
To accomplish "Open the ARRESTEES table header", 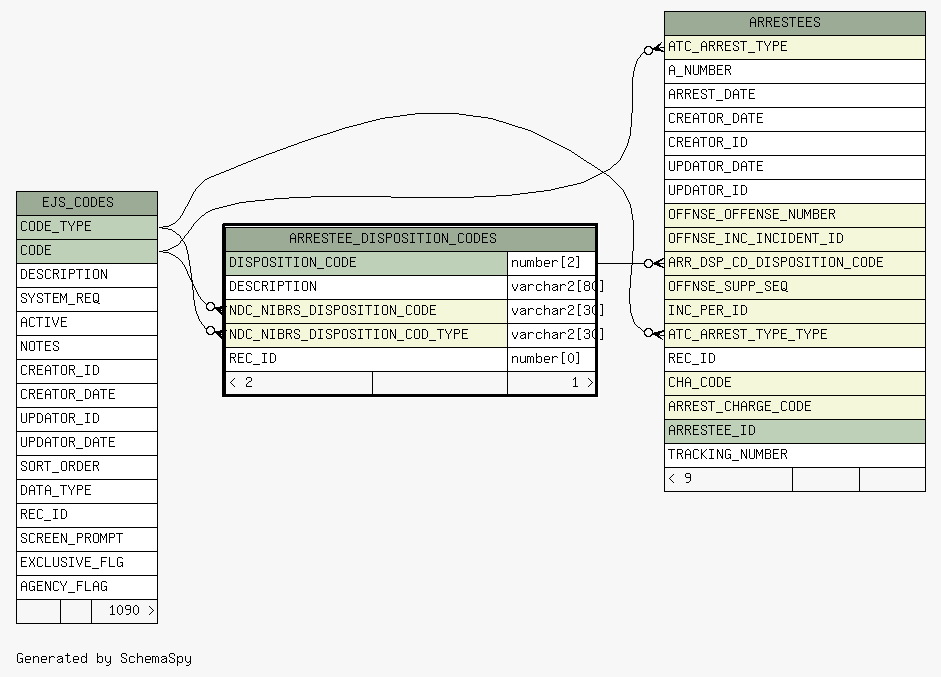I will [x=795, y=23].
